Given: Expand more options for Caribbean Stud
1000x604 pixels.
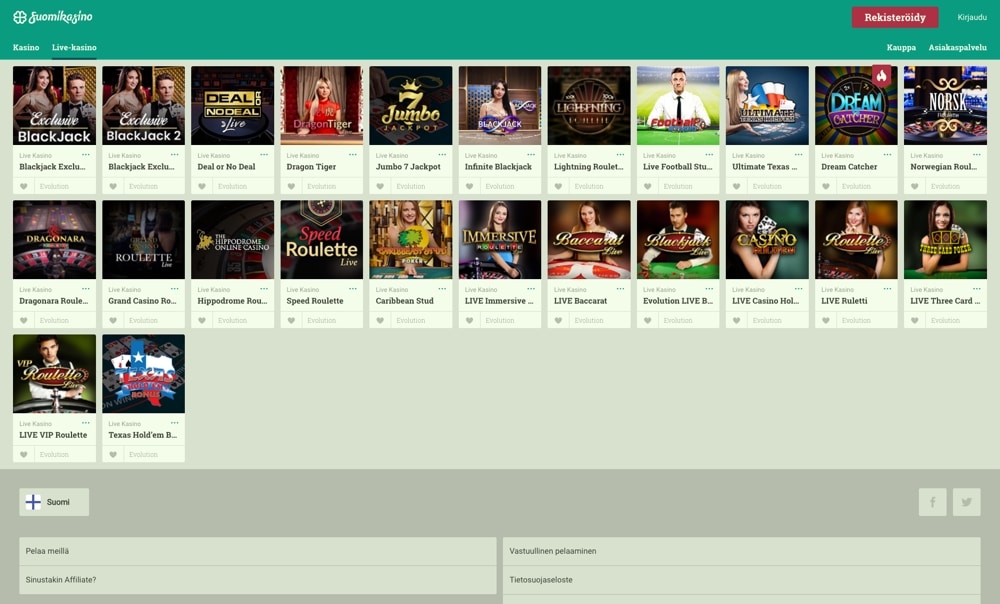Looking at the screenshot, I should 442,289.
